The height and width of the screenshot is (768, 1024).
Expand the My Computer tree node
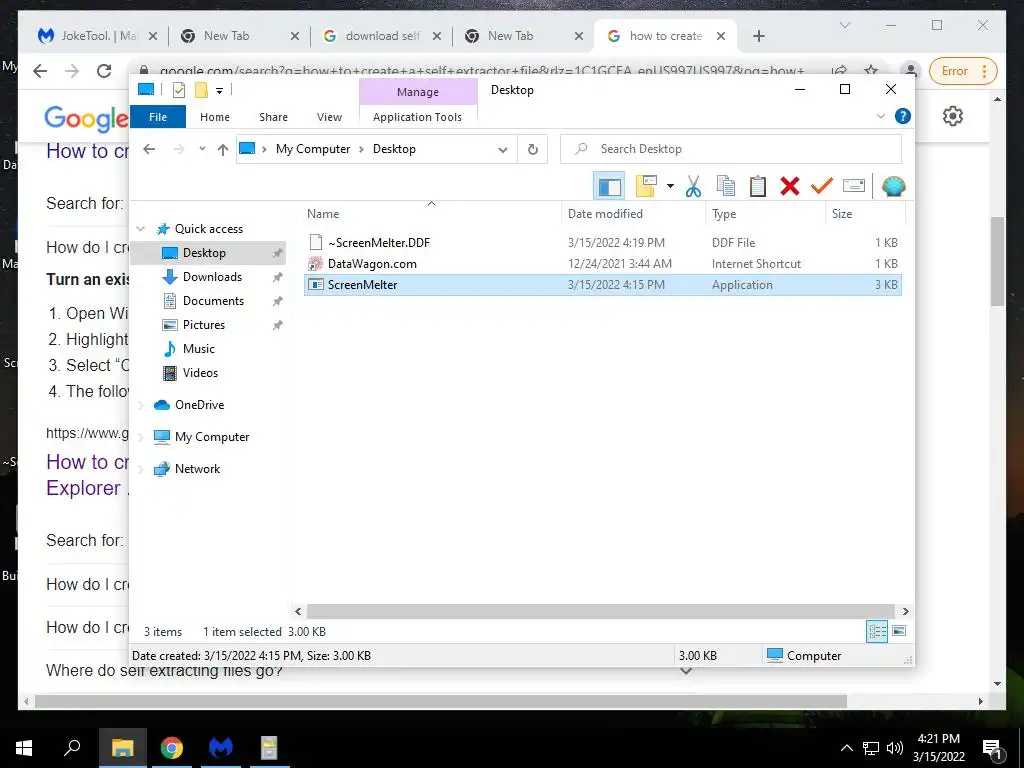140,438
